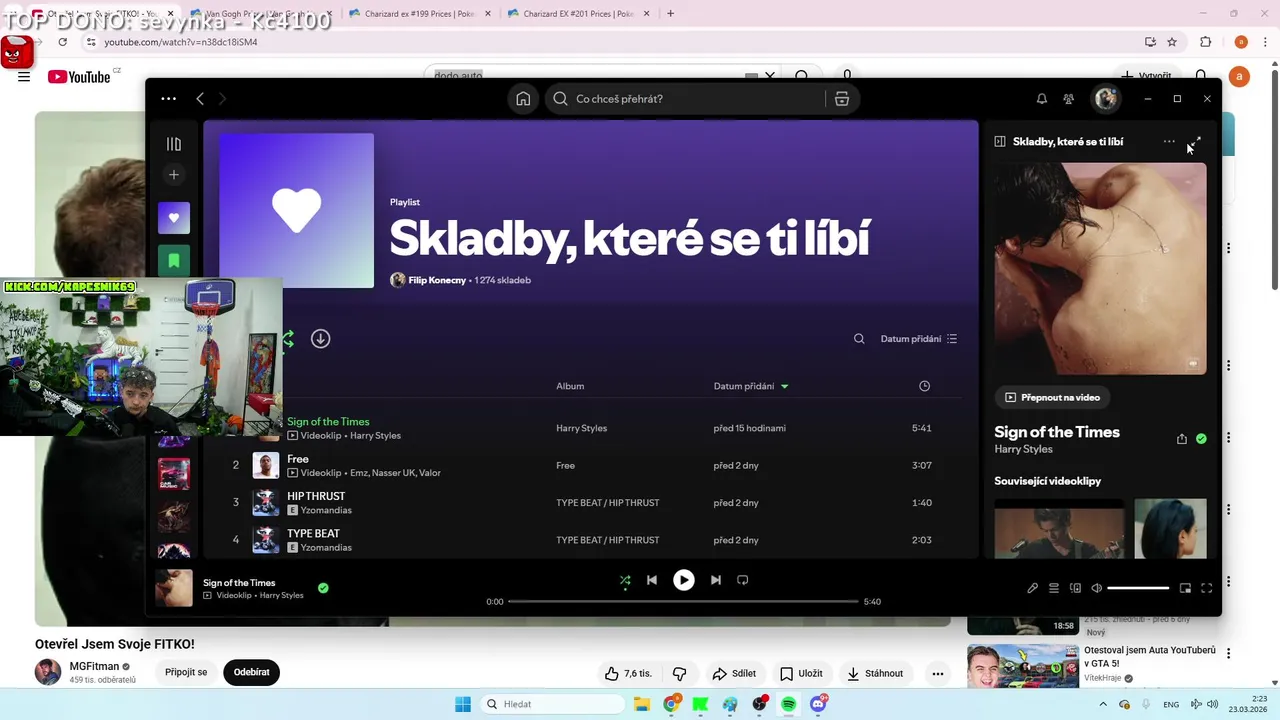Toggle the repeat mode in the player
The image size is (1280, 720).
743,580
